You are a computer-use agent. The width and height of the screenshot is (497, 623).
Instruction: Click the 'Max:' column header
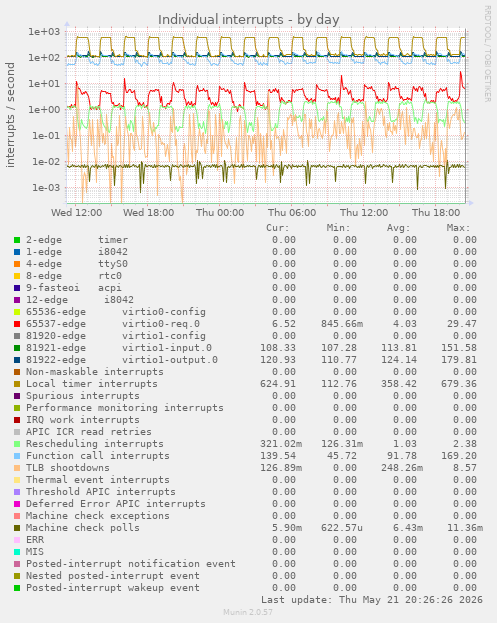[x=458, y=228]
